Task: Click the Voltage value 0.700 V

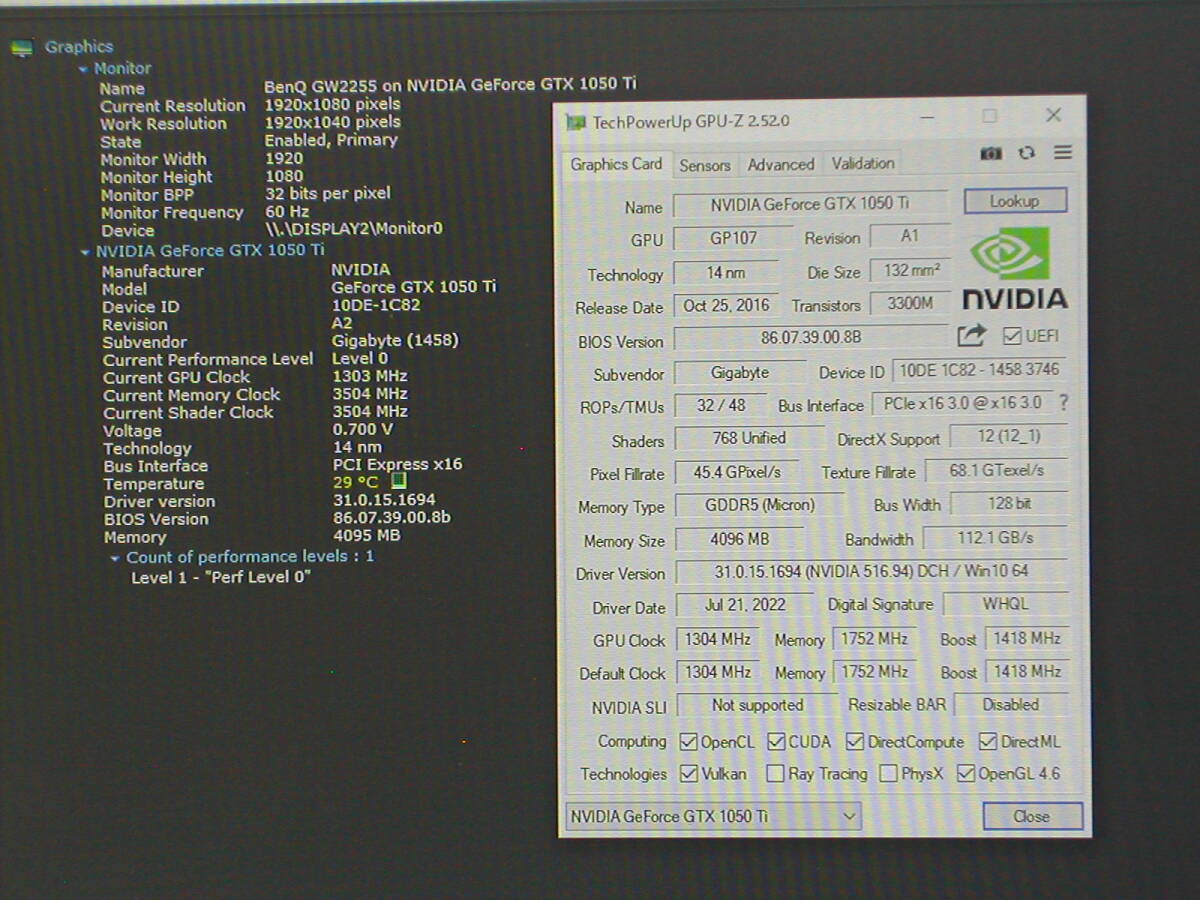Action: pyautogui.click(x=363, y=429)
